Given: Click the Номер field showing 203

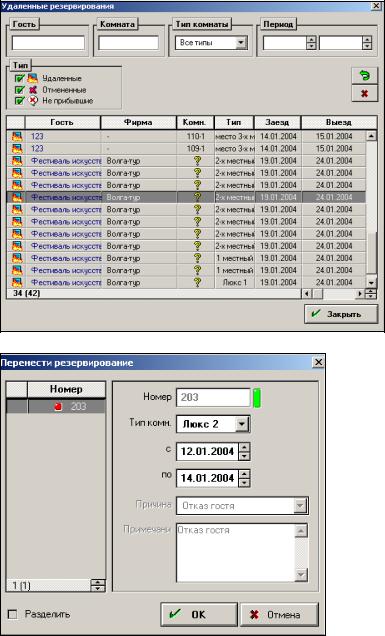Looking at the screenshot, I should [x=213, y=398].
